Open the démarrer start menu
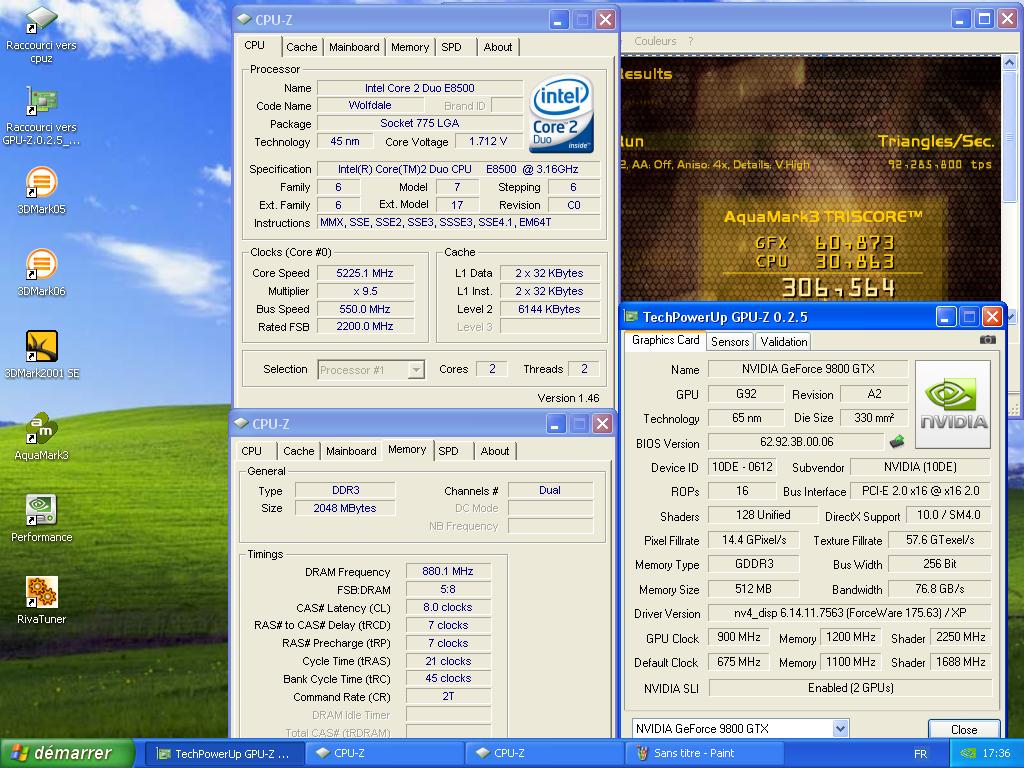Screen dimensions: 1024x768 pyautogui.click(x=67, y=754)
